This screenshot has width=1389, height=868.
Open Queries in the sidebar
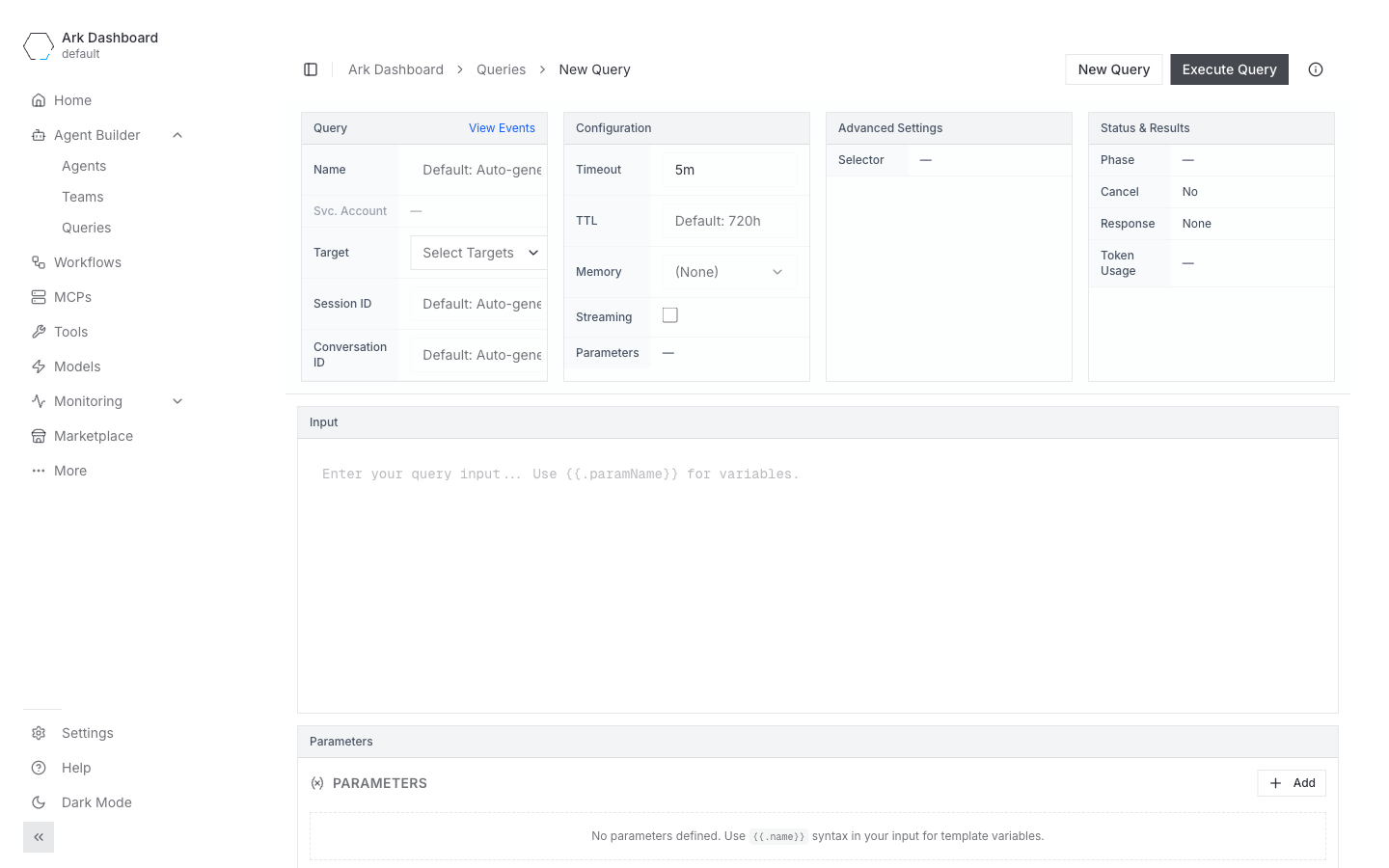pyautogui.click(x=87, y=228)
